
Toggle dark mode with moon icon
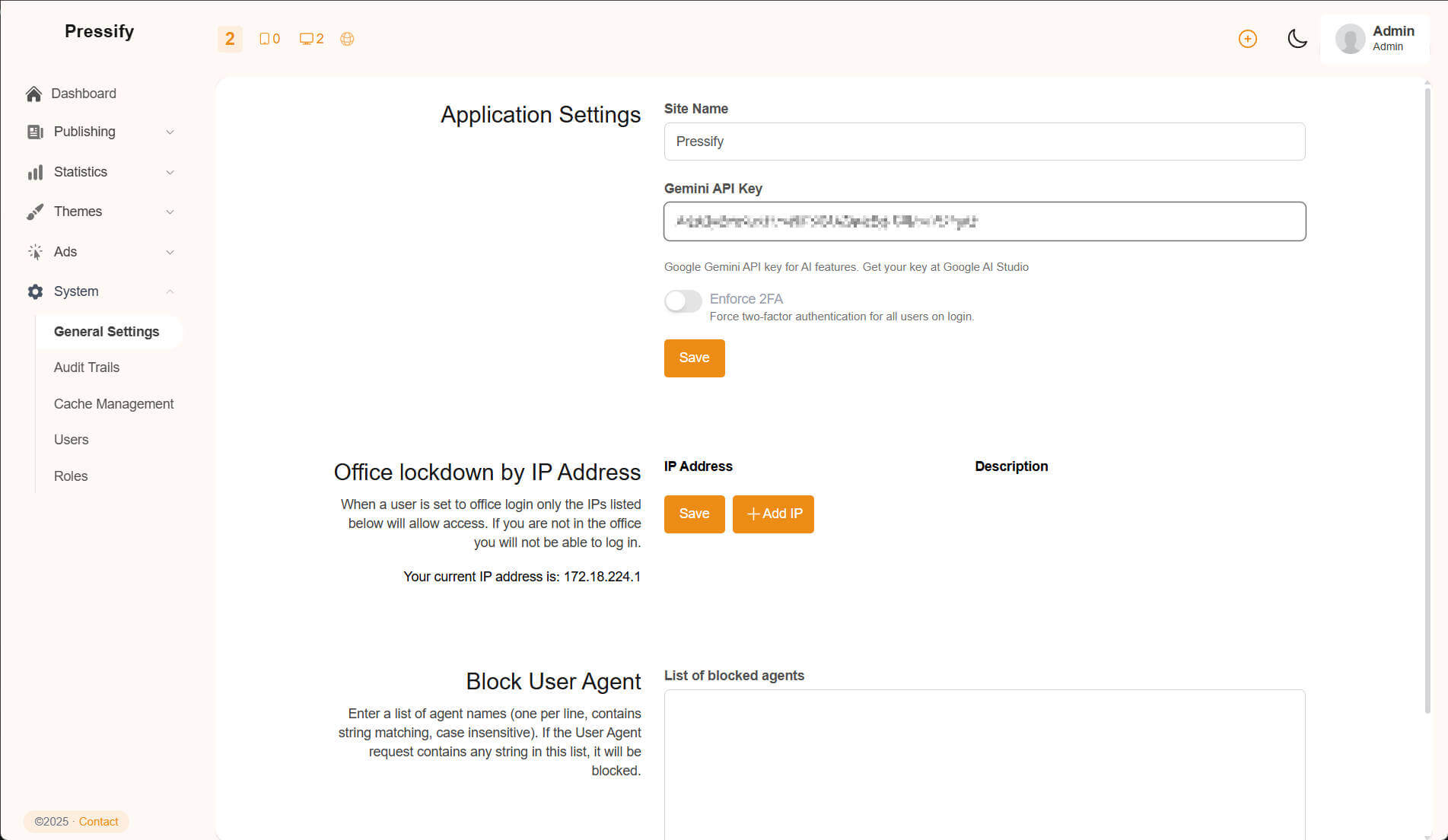[1297, 39]
